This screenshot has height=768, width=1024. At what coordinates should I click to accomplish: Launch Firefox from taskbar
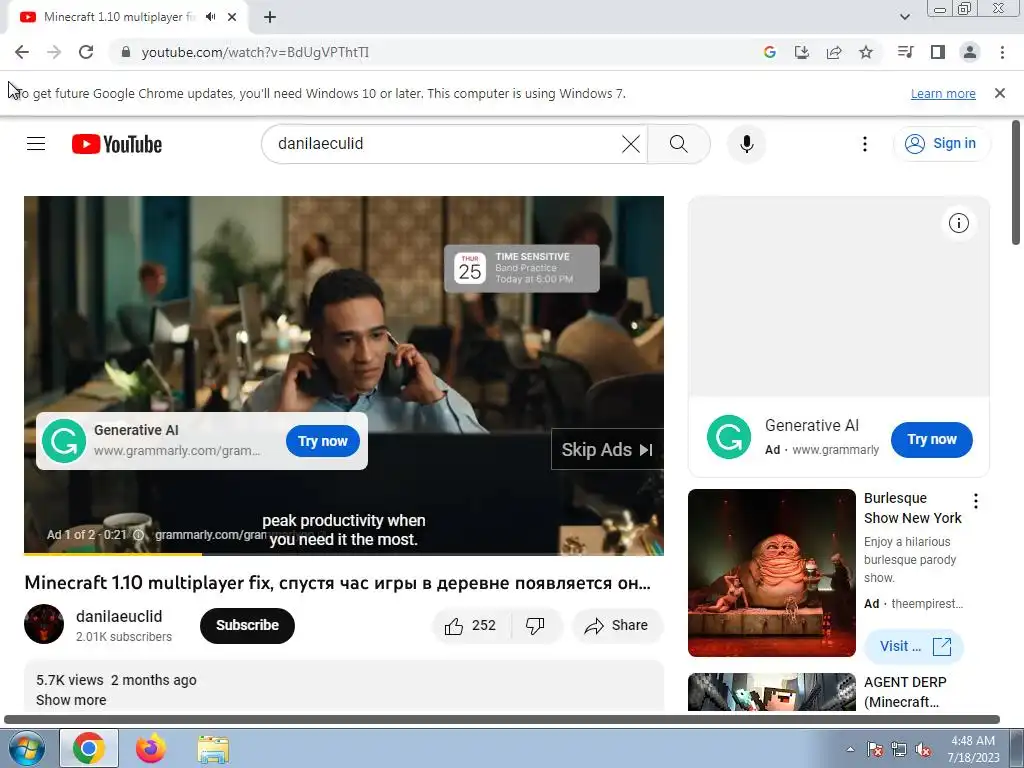[x=151, y=748]
